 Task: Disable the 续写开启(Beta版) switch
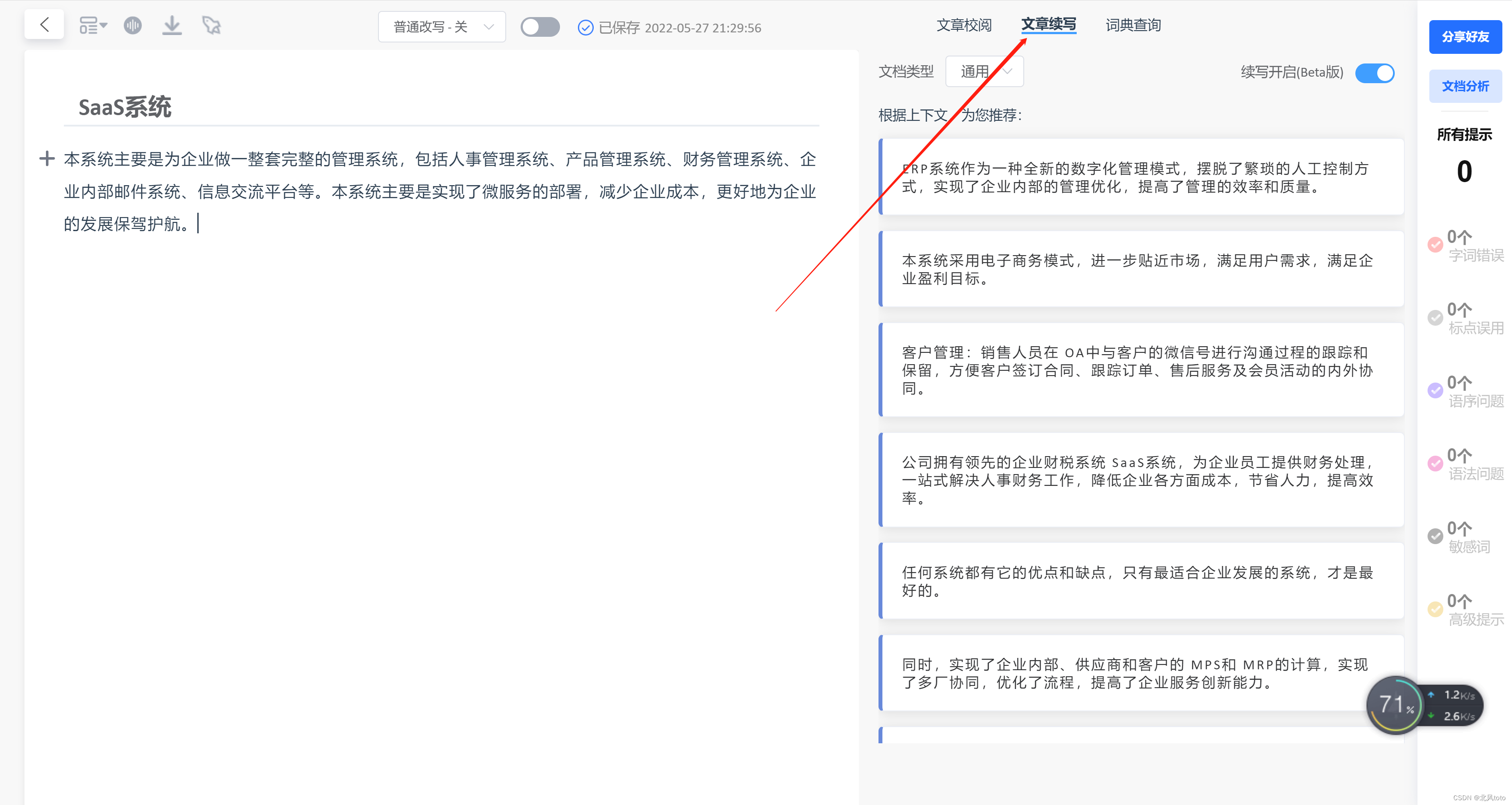(x=1374, y=73)
